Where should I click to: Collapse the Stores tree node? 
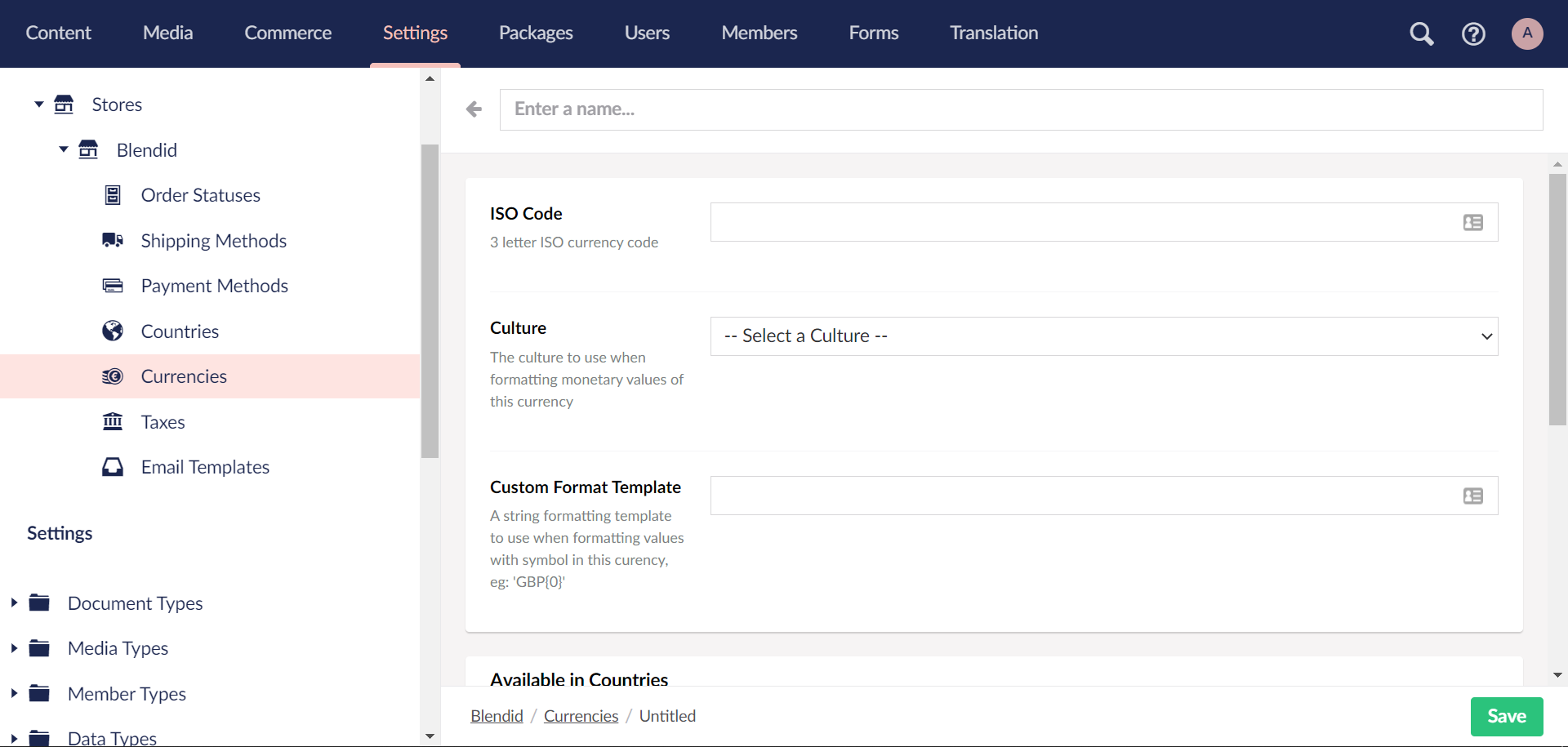click(39, 104)
